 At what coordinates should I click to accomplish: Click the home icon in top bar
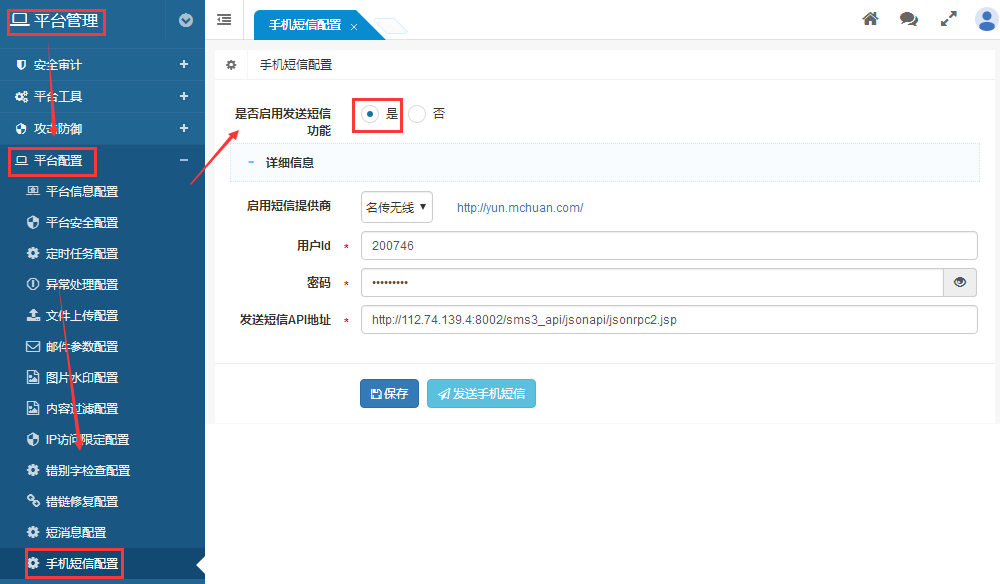click(x=870, y=19)
